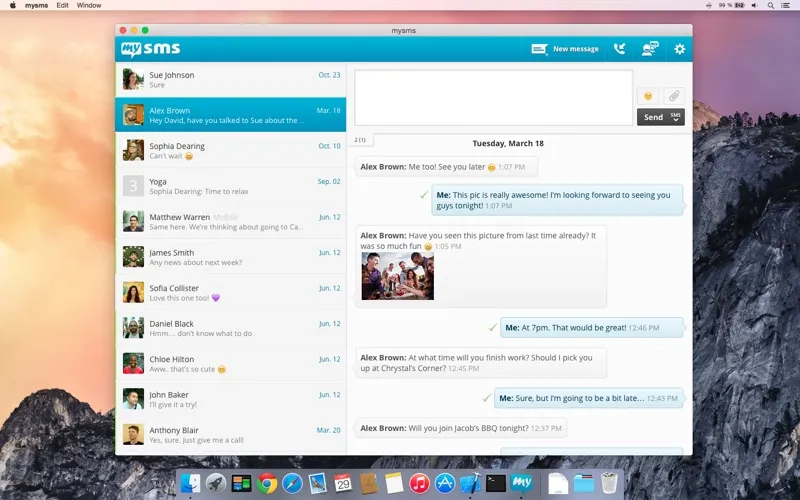The width and height of the screenshot is (800, 500).
Task: Click 'Will you join Jacob's BBQ tonight?' message
Action: pyautogui.click(x=461, y=428)
